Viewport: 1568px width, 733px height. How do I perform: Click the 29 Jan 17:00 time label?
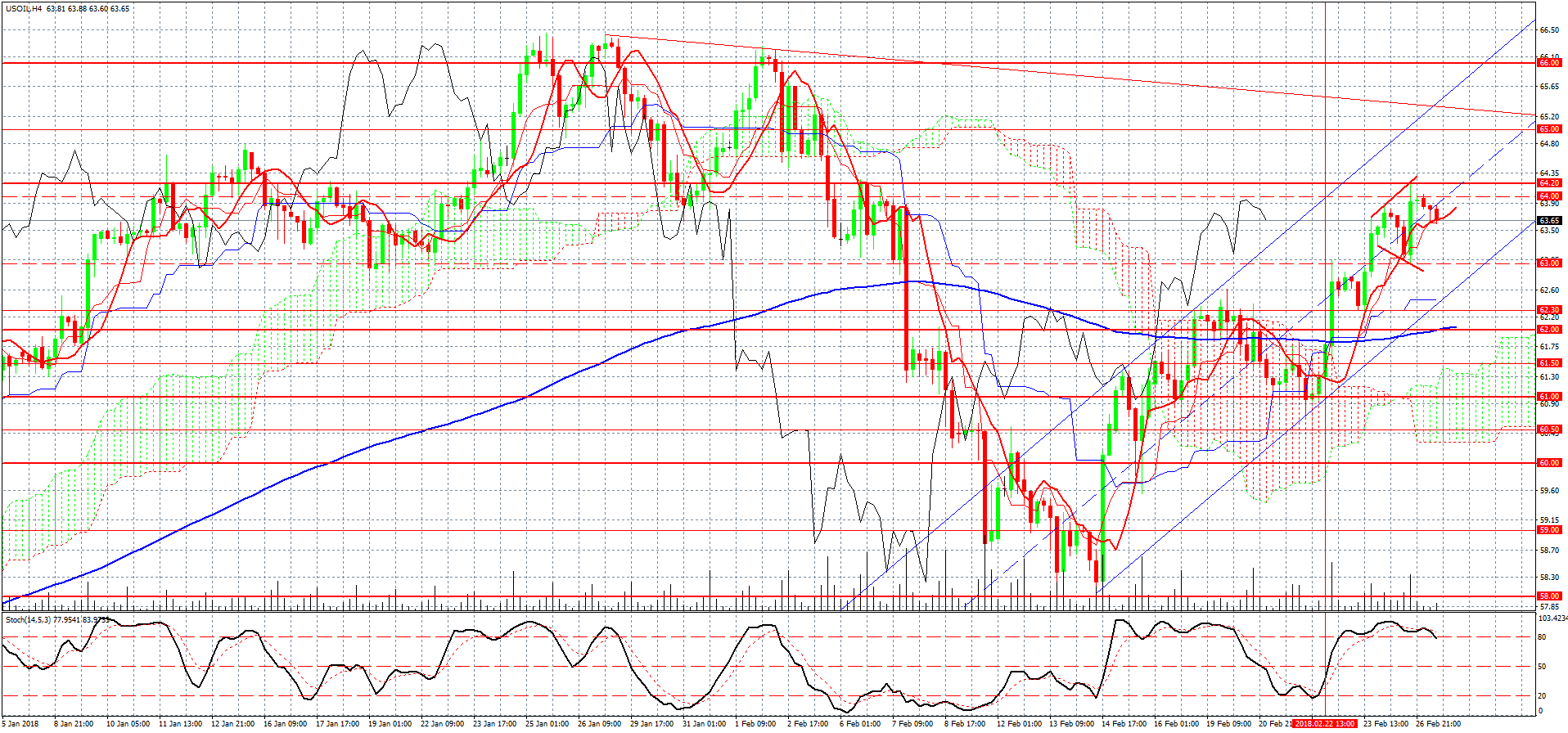click(x=651, y=724)
